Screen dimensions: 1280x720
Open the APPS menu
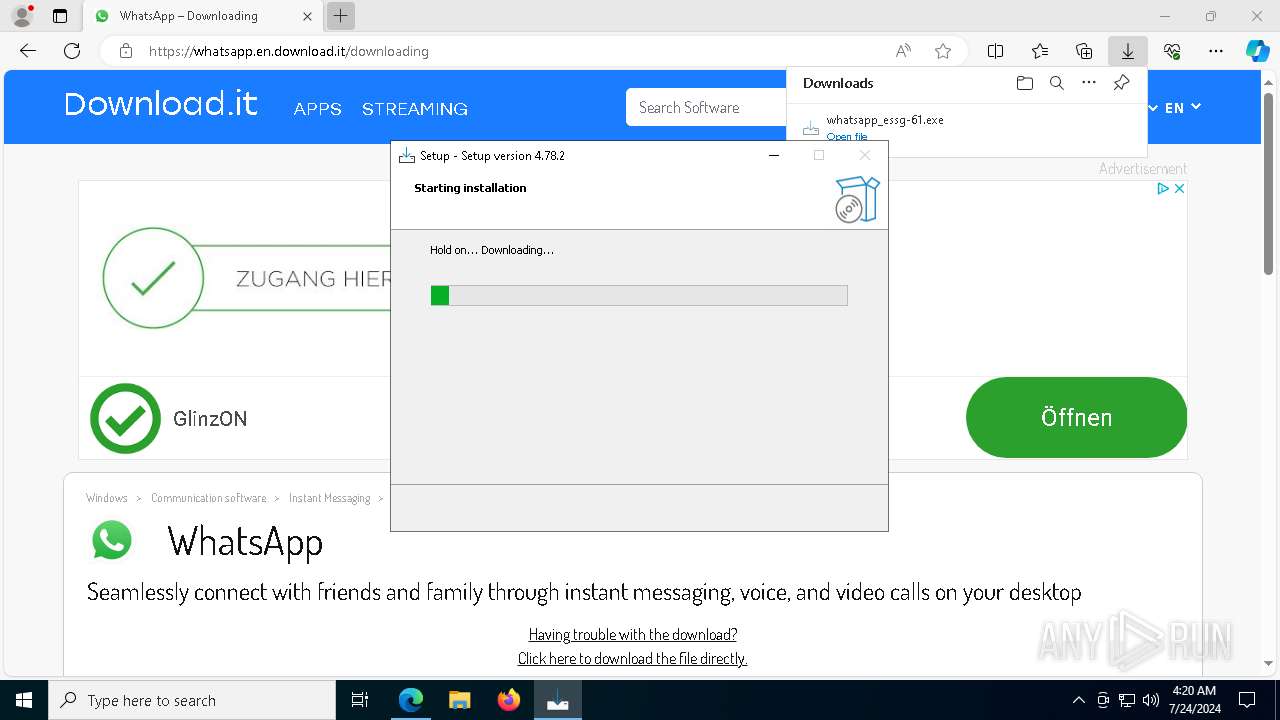point(318,109)
